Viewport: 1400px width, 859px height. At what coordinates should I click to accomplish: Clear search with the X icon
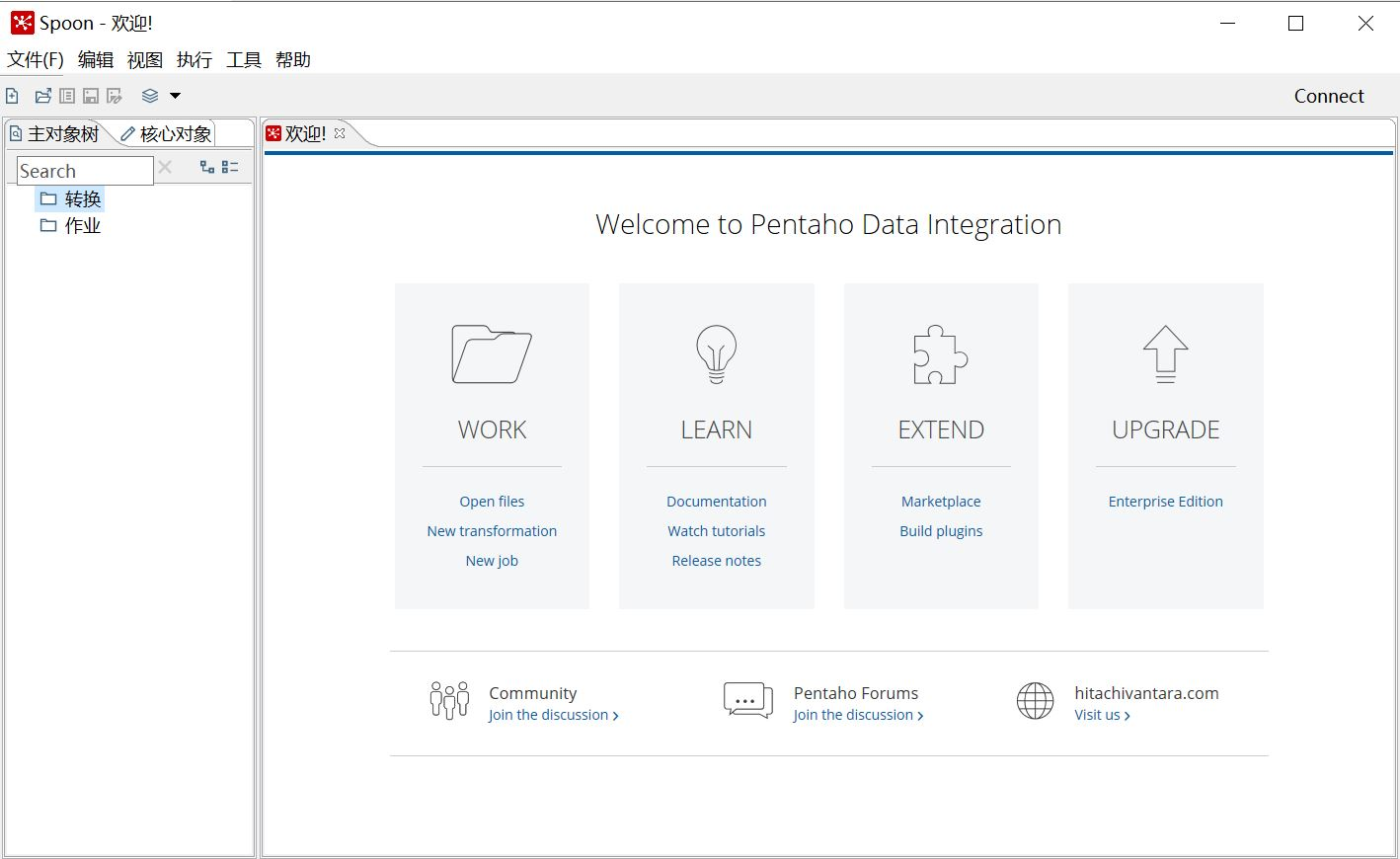pyautogui.click(x=165, y=168)
